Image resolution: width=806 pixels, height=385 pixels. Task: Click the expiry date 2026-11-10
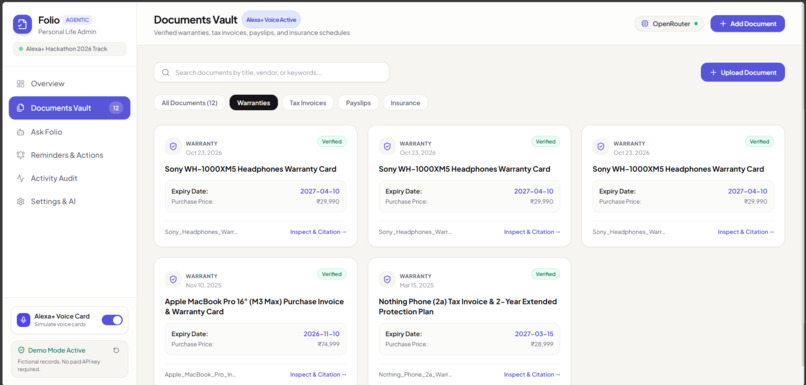[x=321, y=334]
